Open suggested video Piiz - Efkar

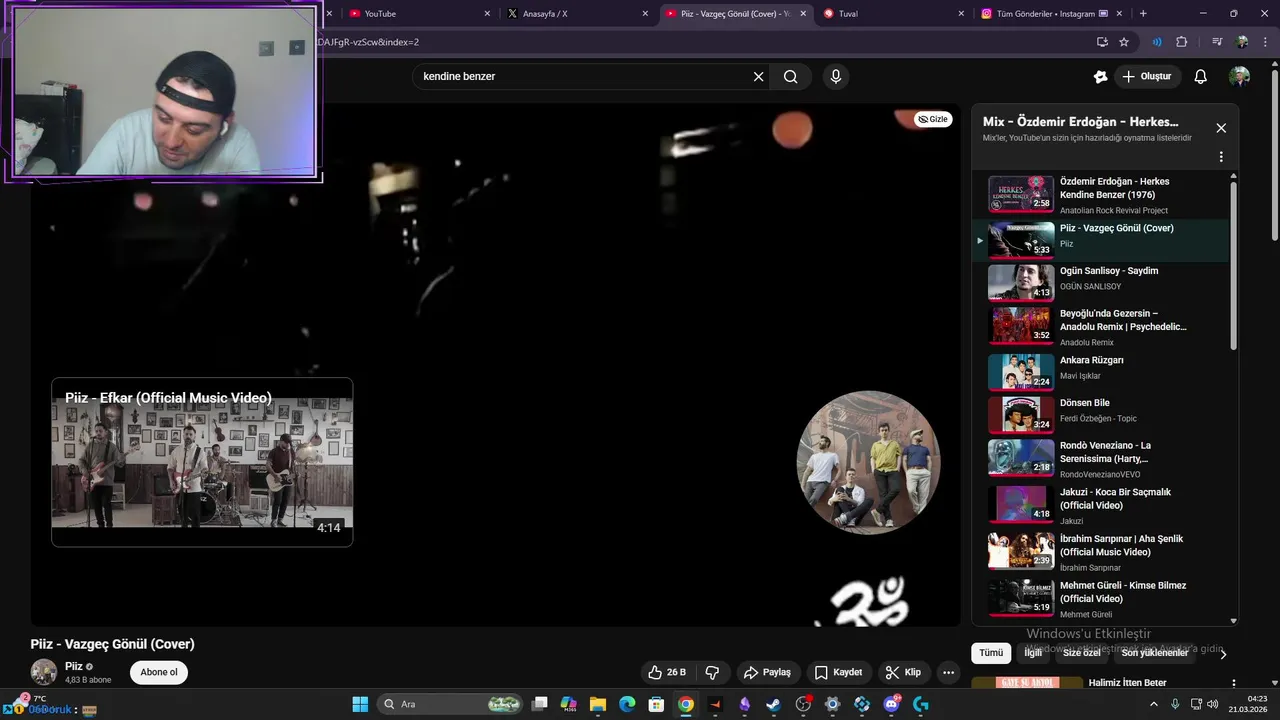click(202, 462)
